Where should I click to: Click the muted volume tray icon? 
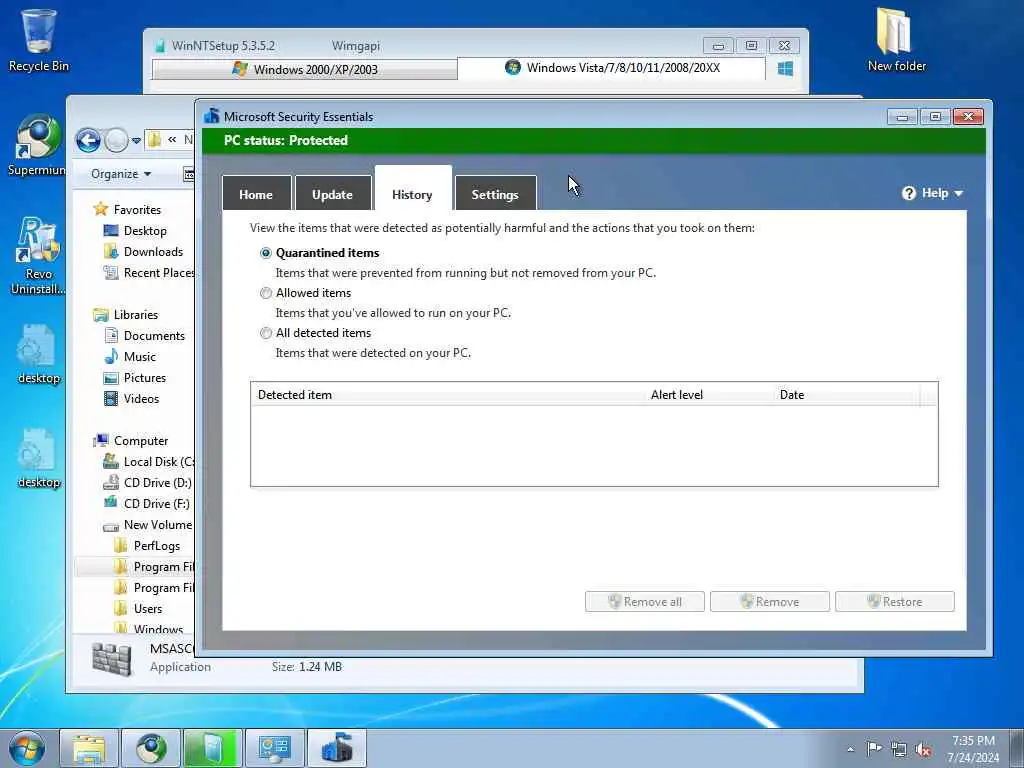tap(923, 749)
